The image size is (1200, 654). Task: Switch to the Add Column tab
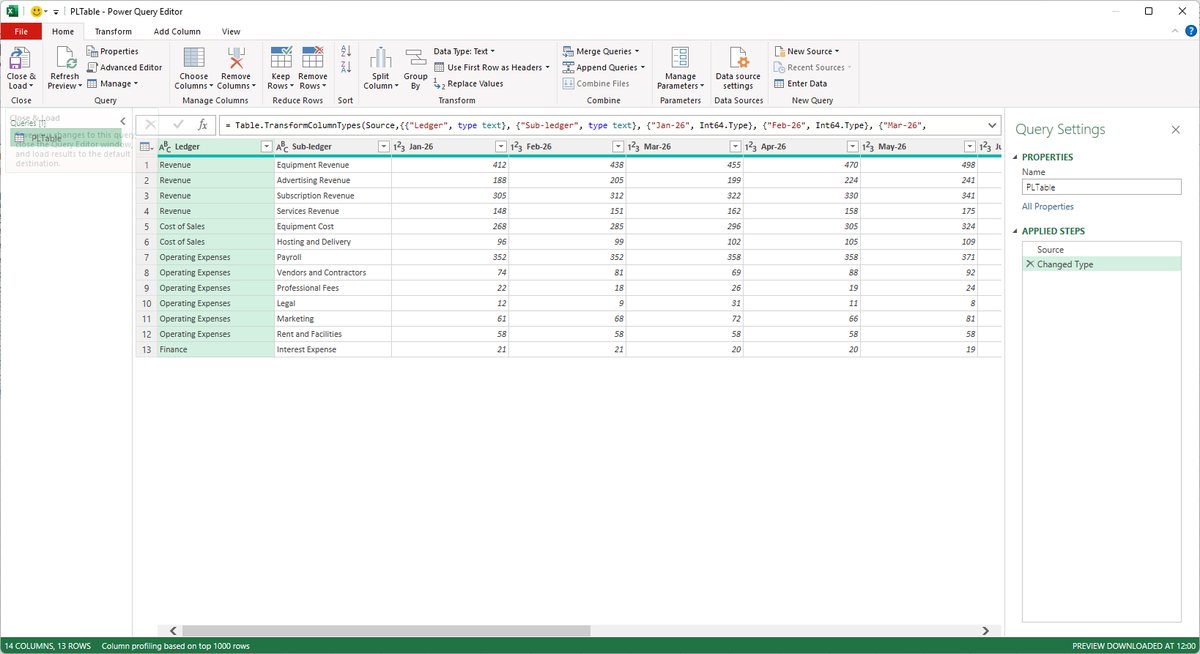coord(177,31)
